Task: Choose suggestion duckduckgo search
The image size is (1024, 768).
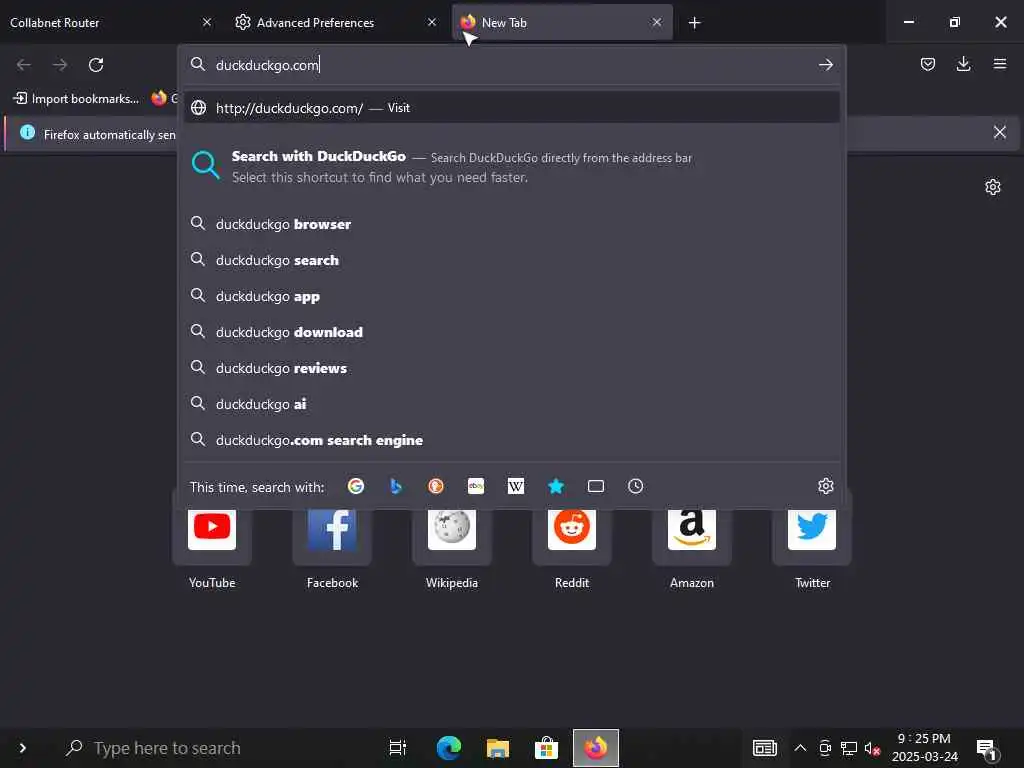Action: coord(512,260)
